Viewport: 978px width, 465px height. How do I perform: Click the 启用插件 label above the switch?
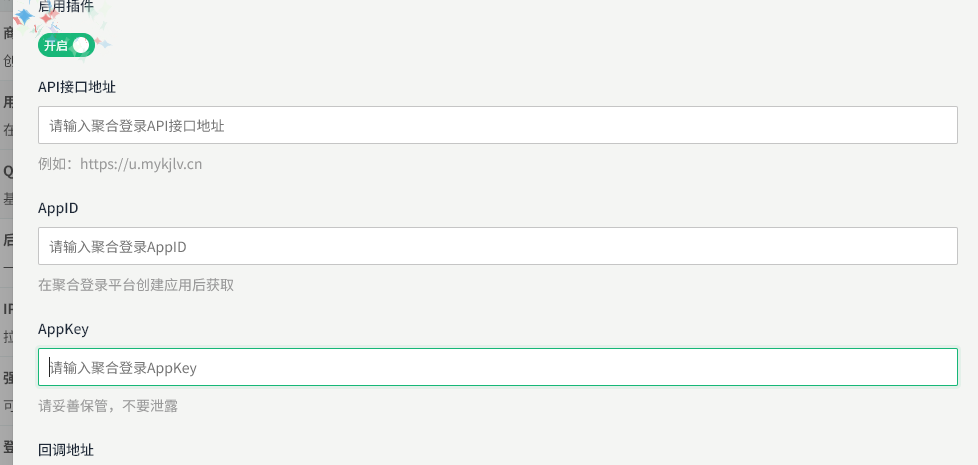pyautogui.click(x=66, y=6)
